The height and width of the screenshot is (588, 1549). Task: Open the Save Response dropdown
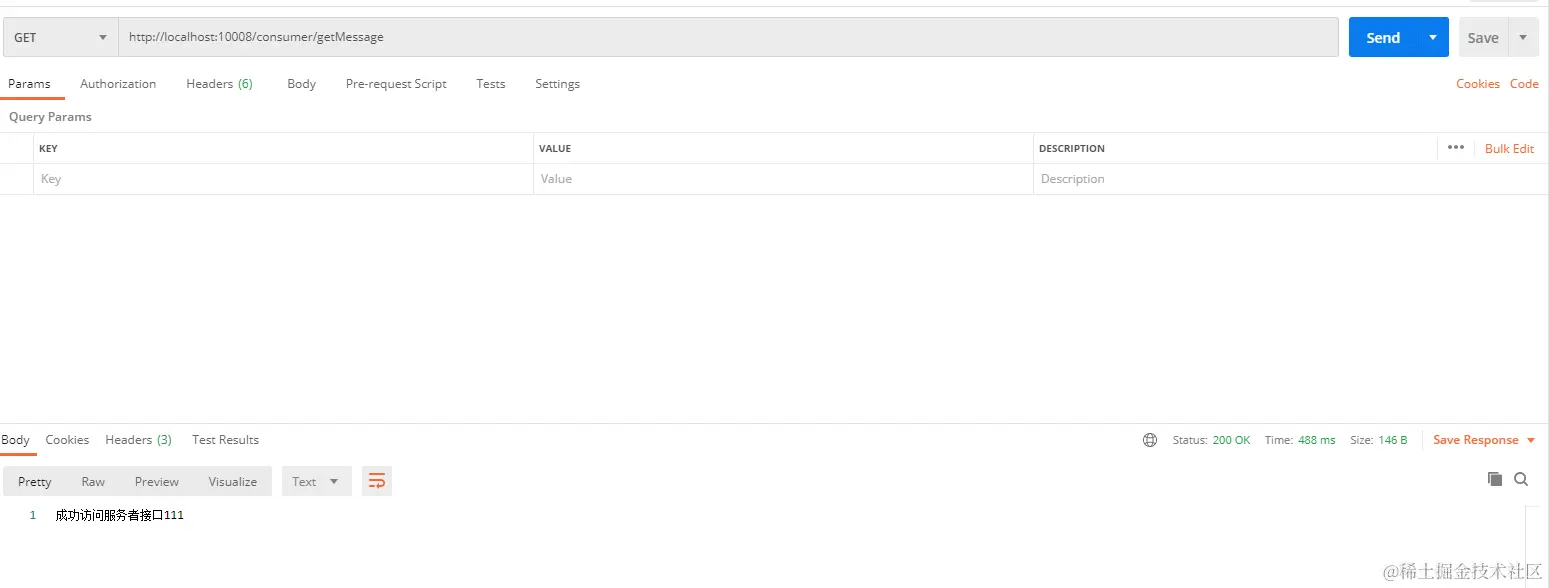click(x=1484, y=440)
